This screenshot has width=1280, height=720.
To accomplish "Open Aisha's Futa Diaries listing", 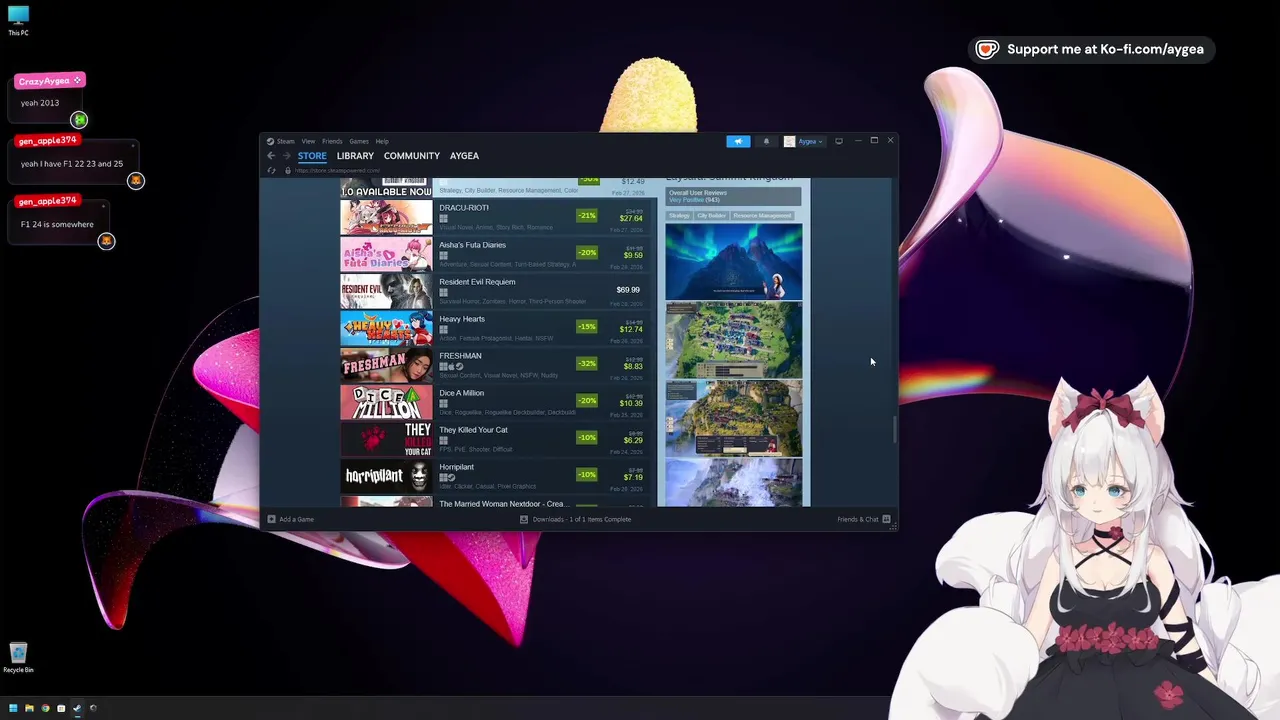I will (497, 252).
